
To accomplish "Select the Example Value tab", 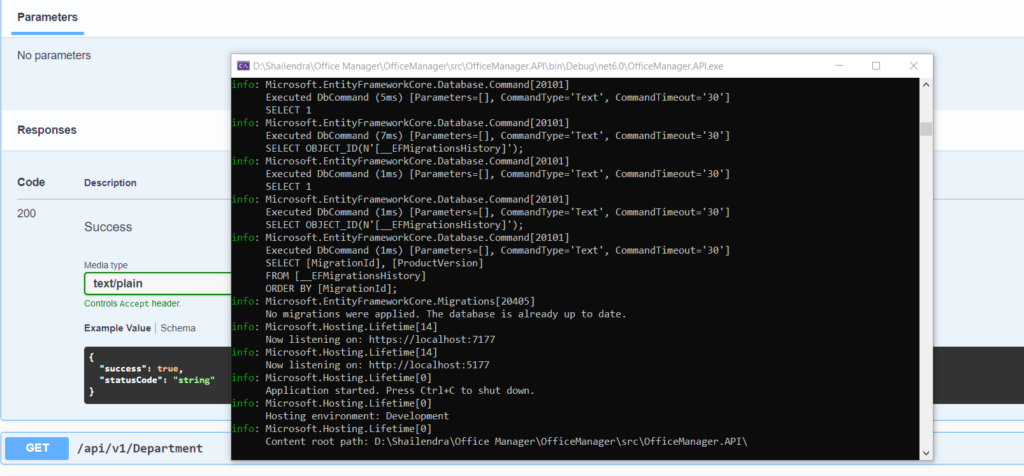I will pos(117,328).
